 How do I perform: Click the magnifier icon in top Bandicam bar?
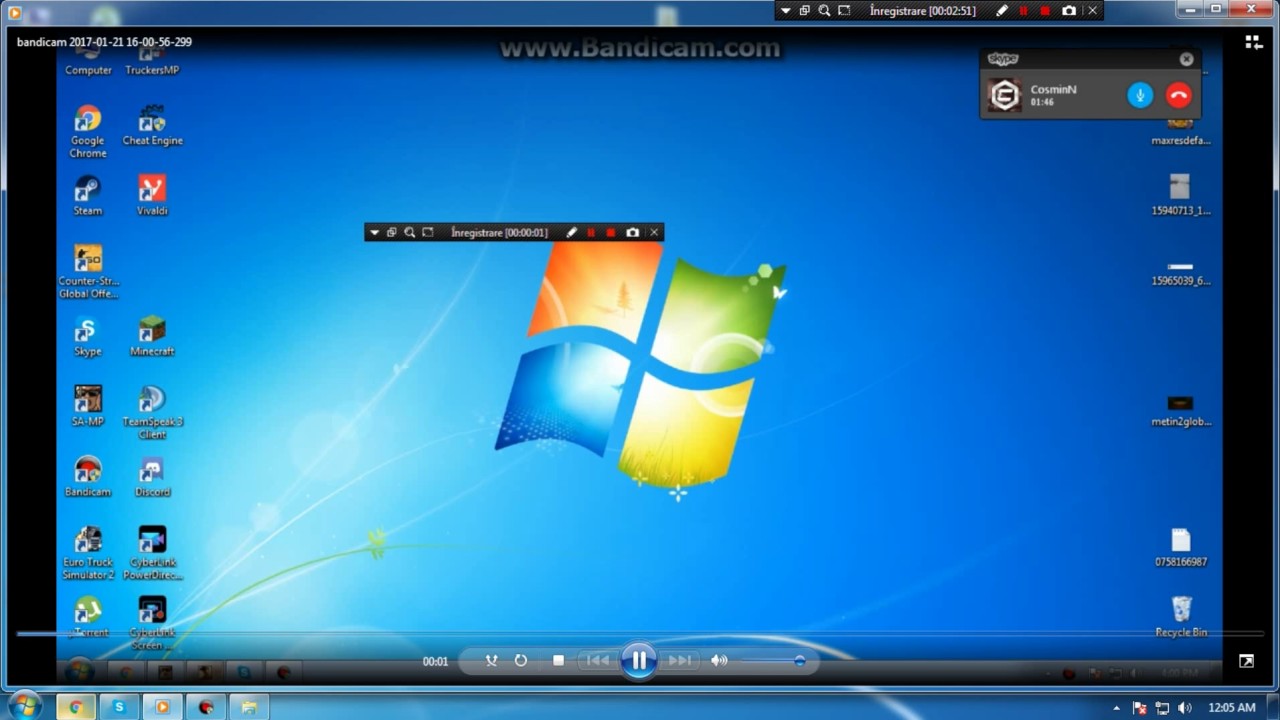point(824,11)
